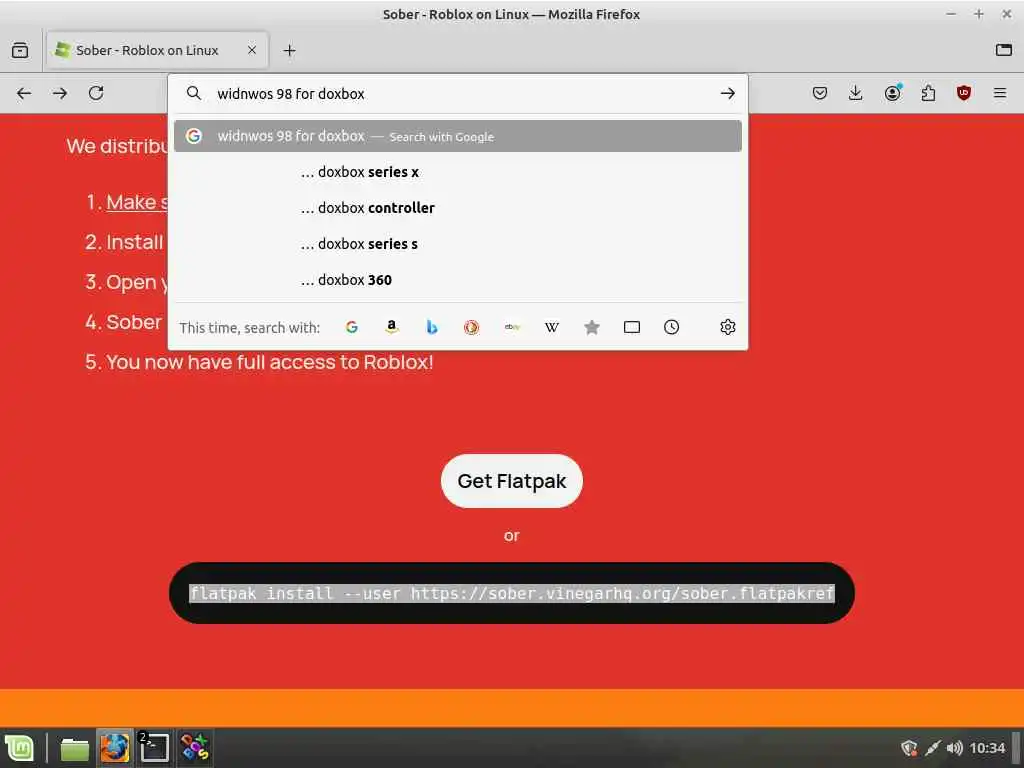Go forward to the next page
Screen dimensions: 1024x768
click(60, 93)
